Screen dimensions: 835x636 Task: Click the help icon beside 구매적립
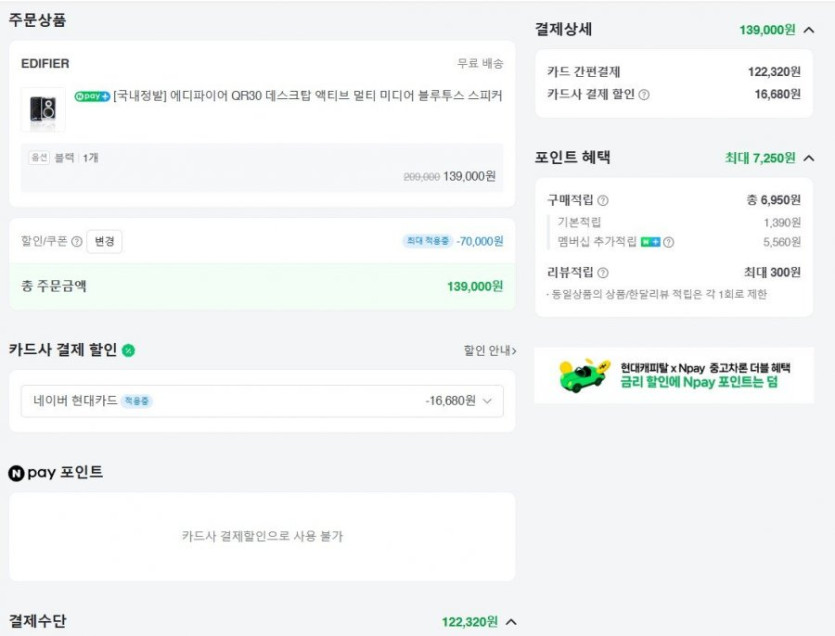click(603, 201)
